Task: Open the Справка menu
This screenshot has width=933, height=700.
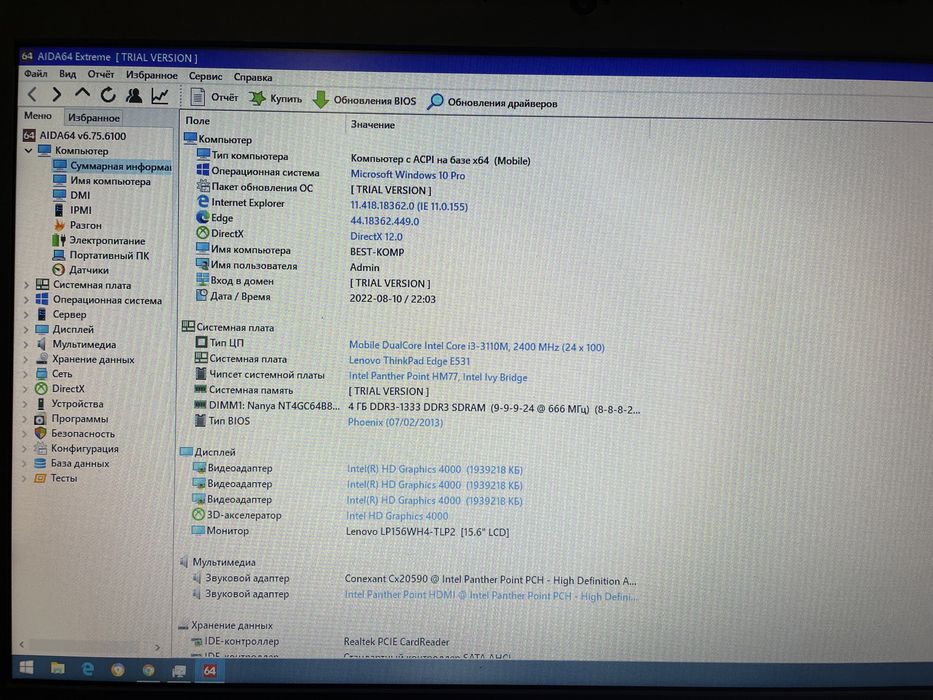Action: [x=253, y=77]
